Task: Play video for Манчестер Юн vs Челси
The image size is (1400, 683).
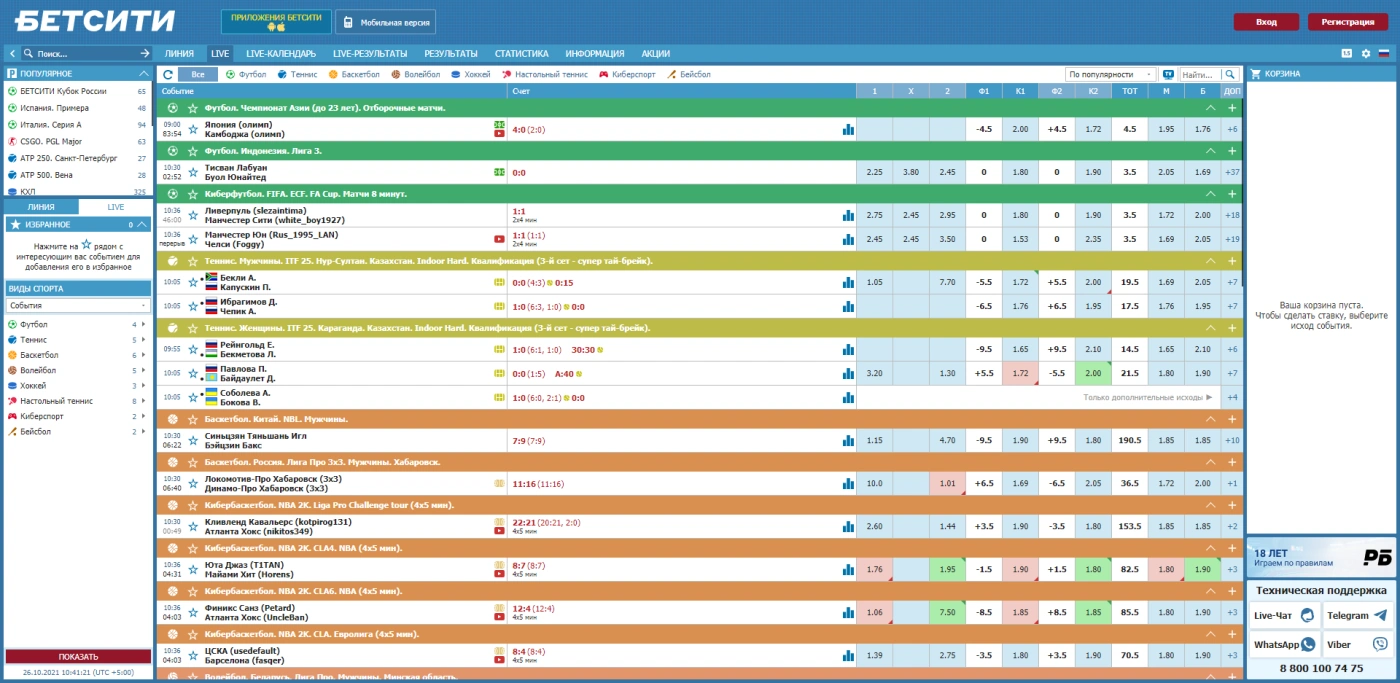Action: pos(499,239)
